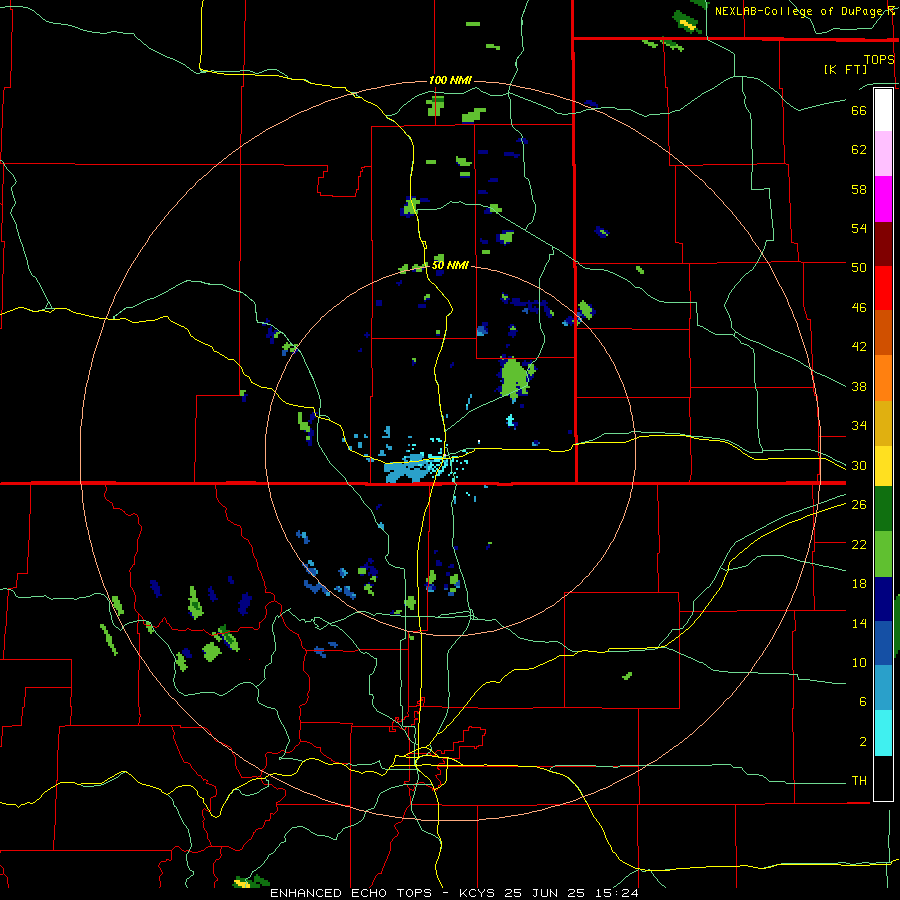Select the magenta band in the color scale
Screen dimensions: 900x900
tap(883, 199)
